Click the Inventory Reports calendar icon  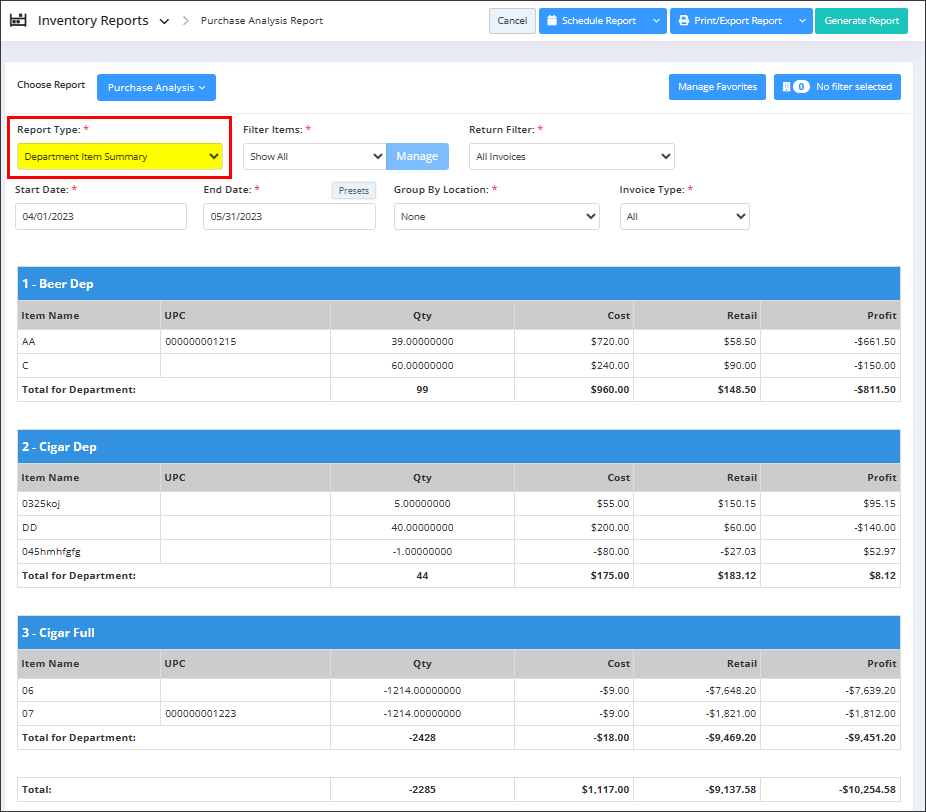18,20
